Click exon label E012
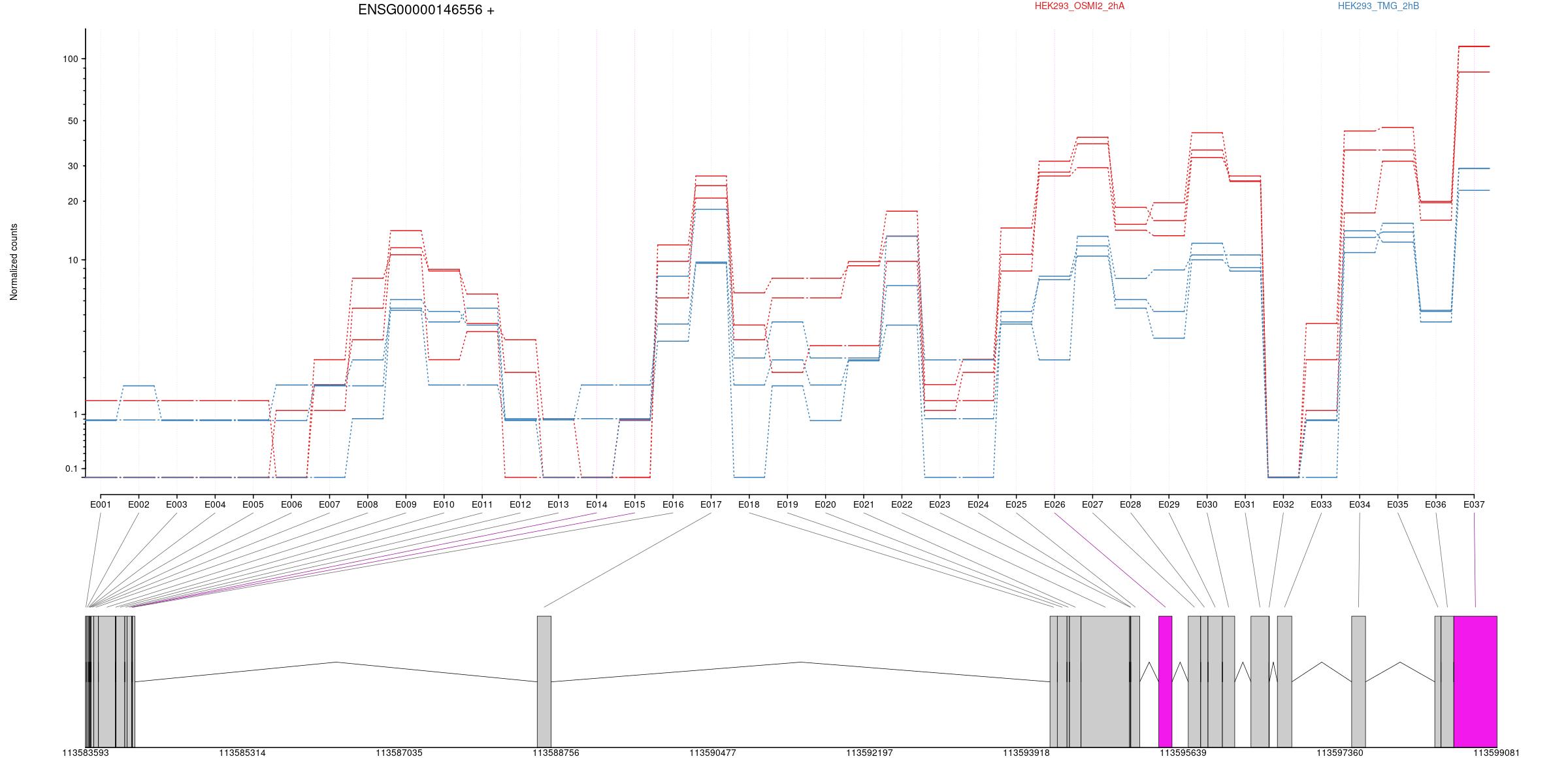The image size is (1568, 784). pyautogui.click(x=520, y=504)
